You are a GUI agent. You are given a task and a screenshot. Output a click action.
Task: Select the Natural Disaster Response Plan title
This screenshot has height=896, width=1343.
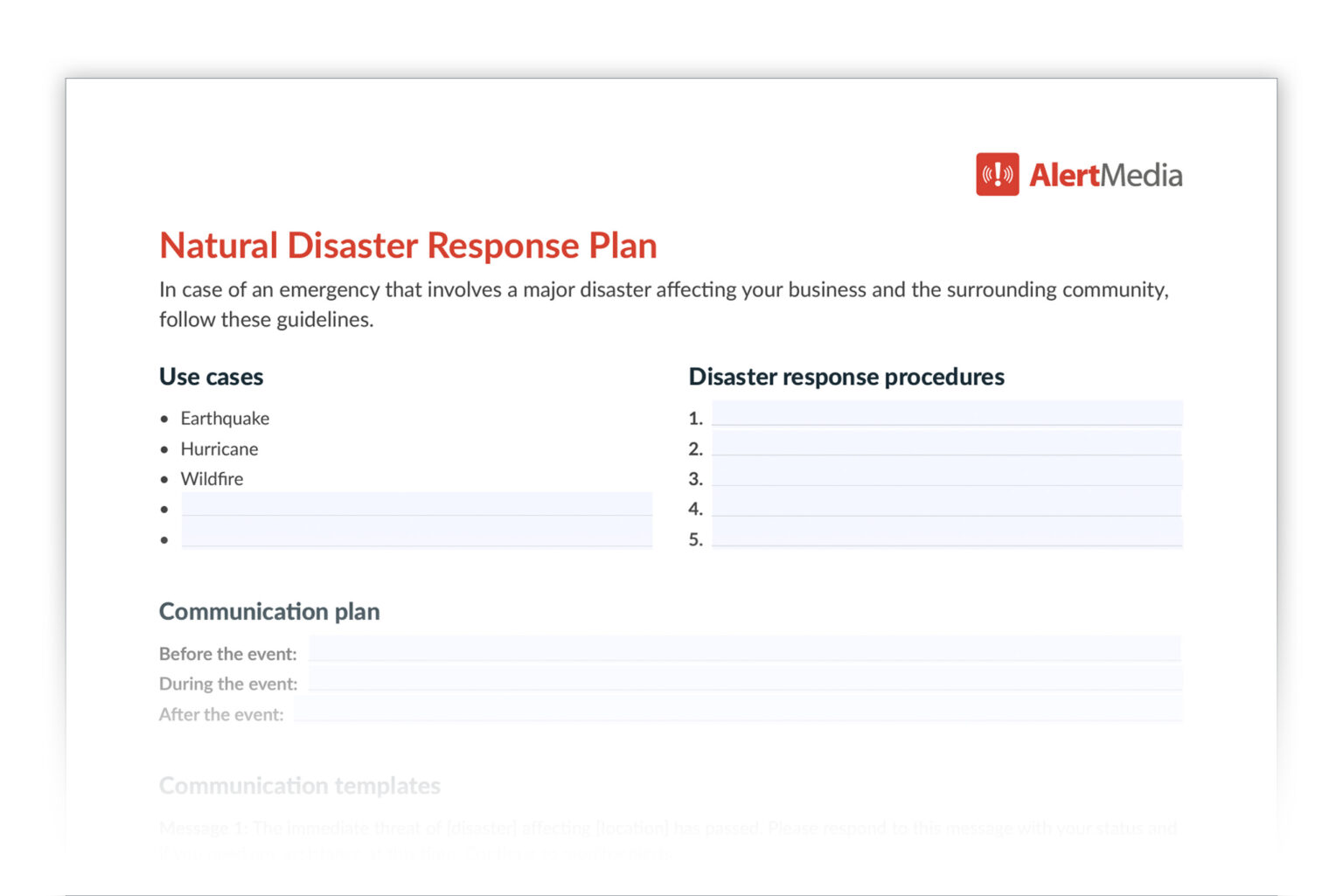407,246
